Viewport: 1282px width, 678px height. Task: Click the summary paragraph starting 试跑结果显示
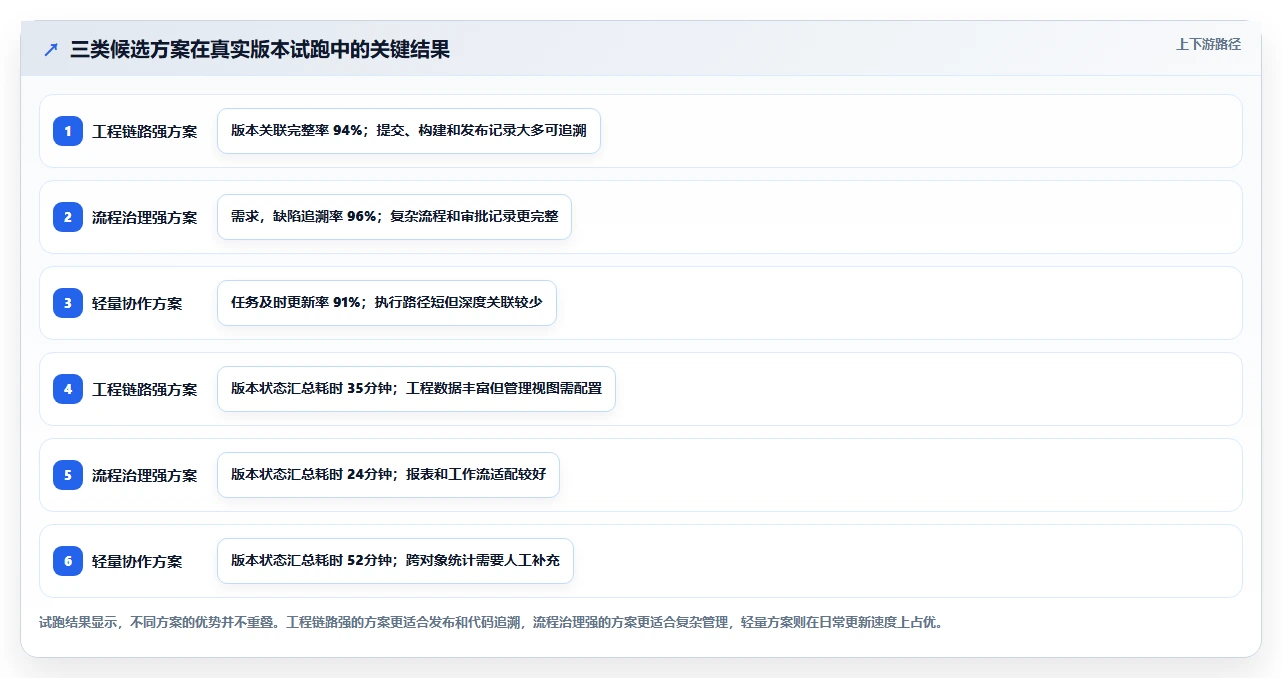(491, 622)
